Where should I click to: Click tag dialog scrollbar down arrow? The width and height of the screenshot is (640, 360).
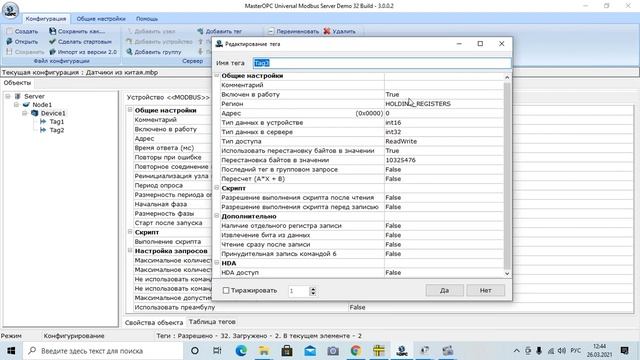[x=507, y=273]
